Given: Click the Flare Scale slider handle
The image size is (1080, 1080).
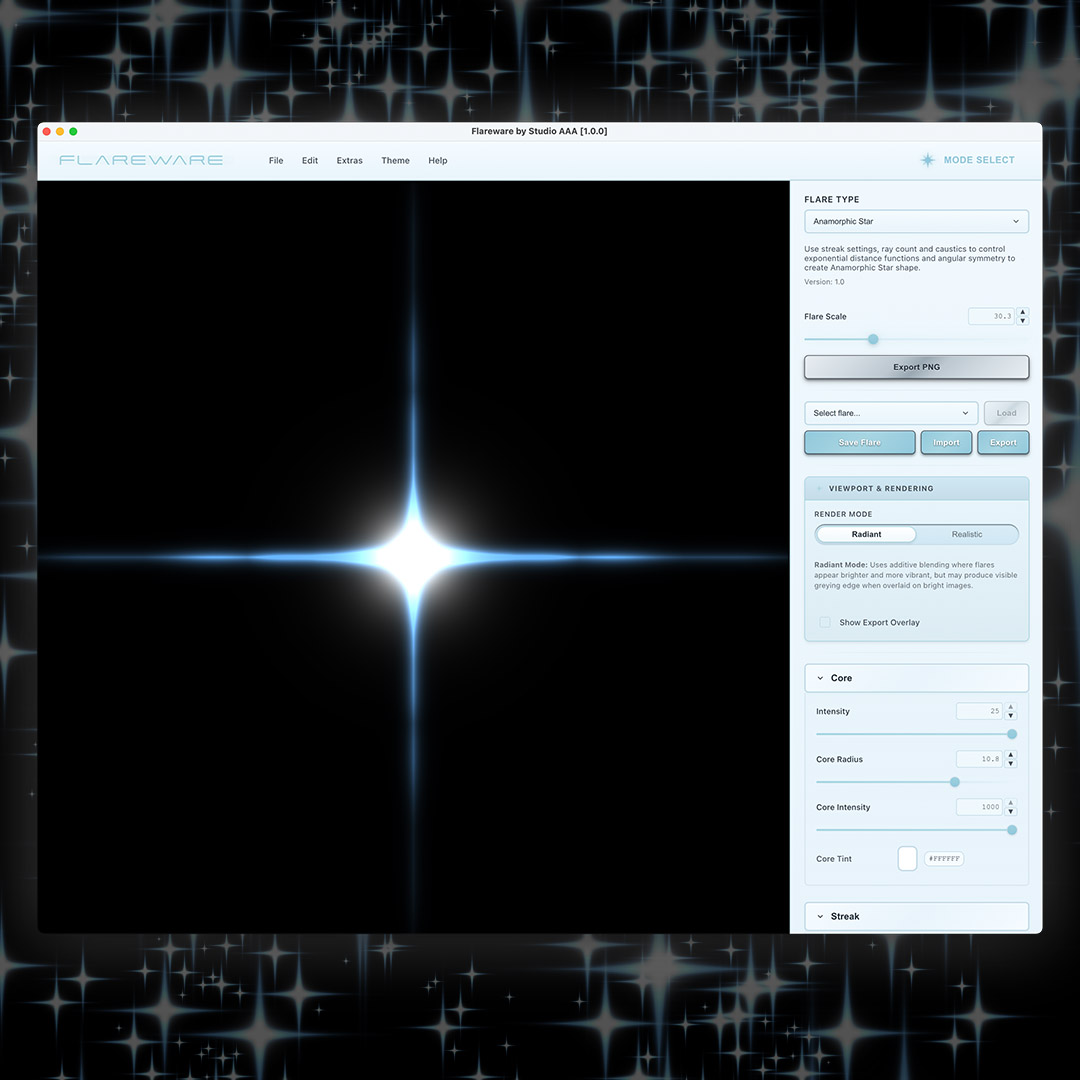Looking at the screenshot, I should click(x=873, y=339).
